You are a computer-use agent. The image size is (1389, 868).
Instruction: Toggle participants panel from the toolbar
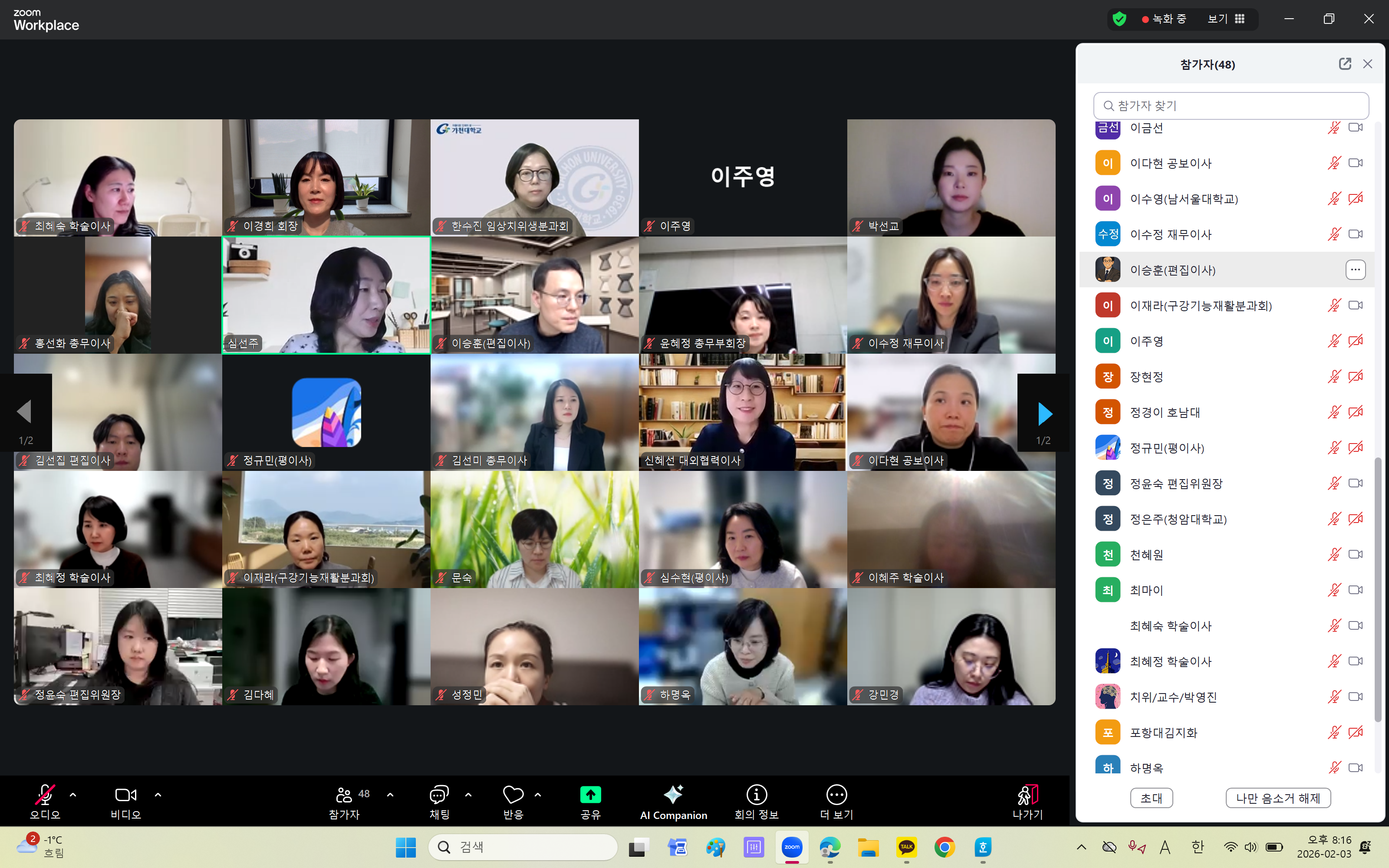pos(344,795)
